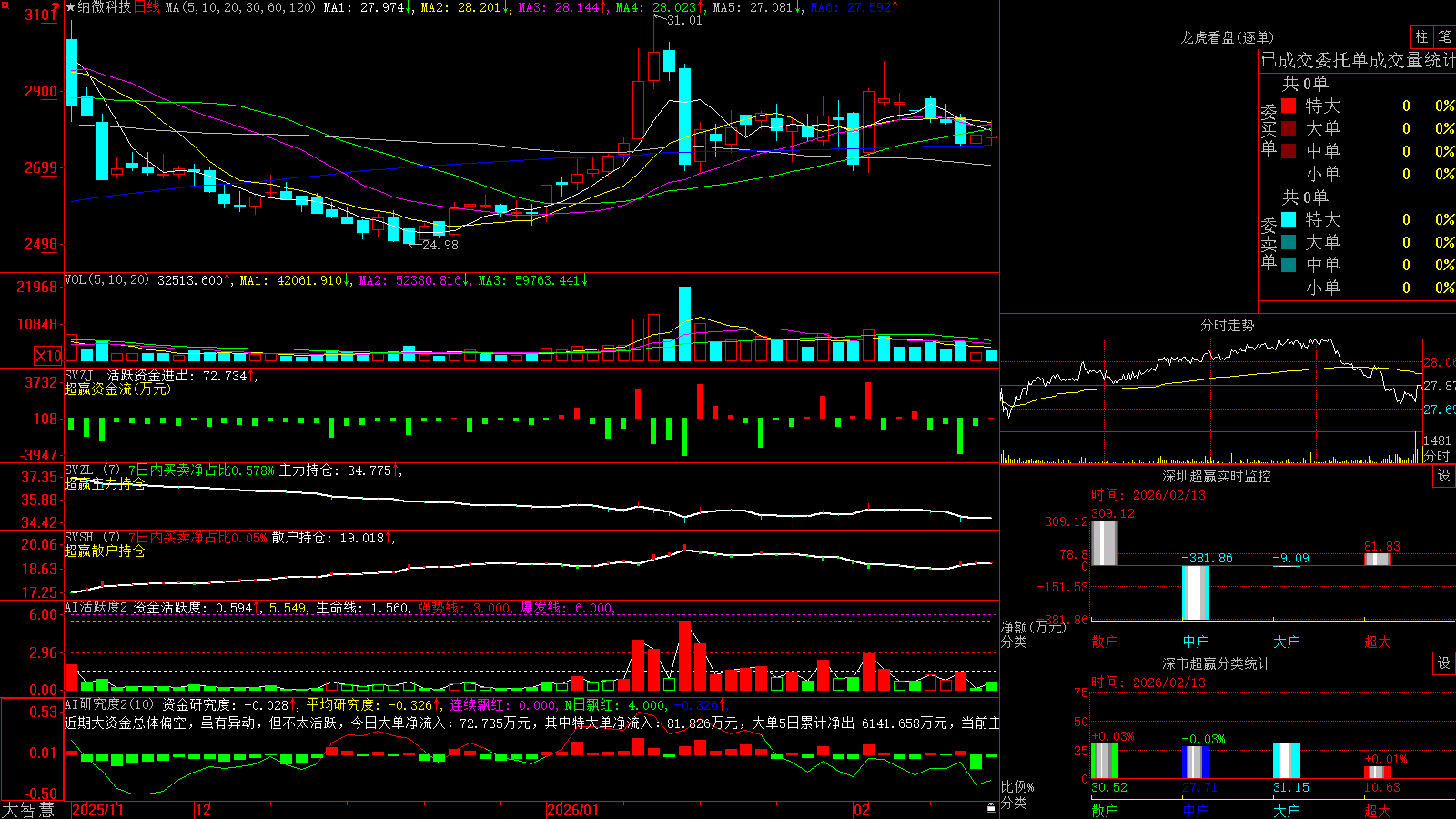Click the cyan 特大 sell order swatch
Viewport: 1456px width, 819px height.
click(1289, 219)
